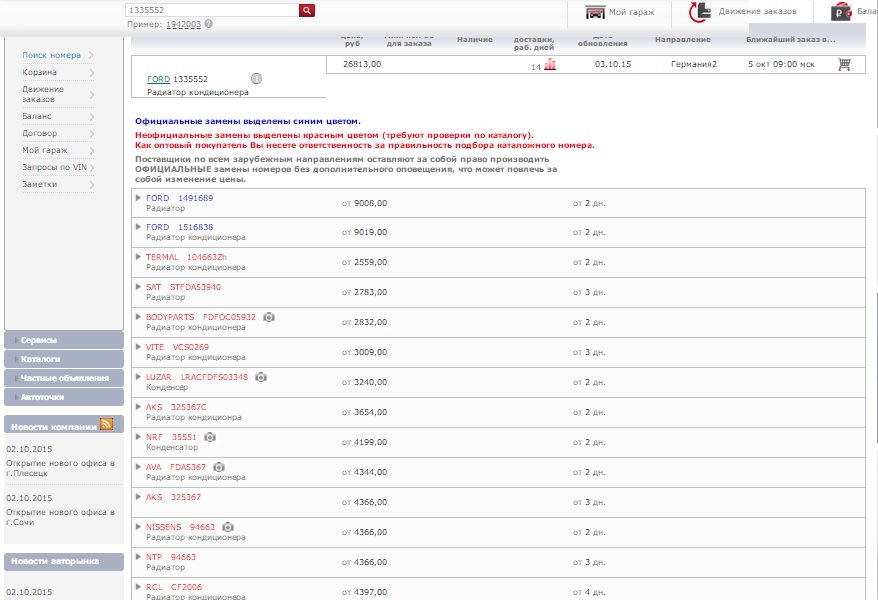Open the Мой гараж car icon

pyautogui.click(x=595, y=12)
